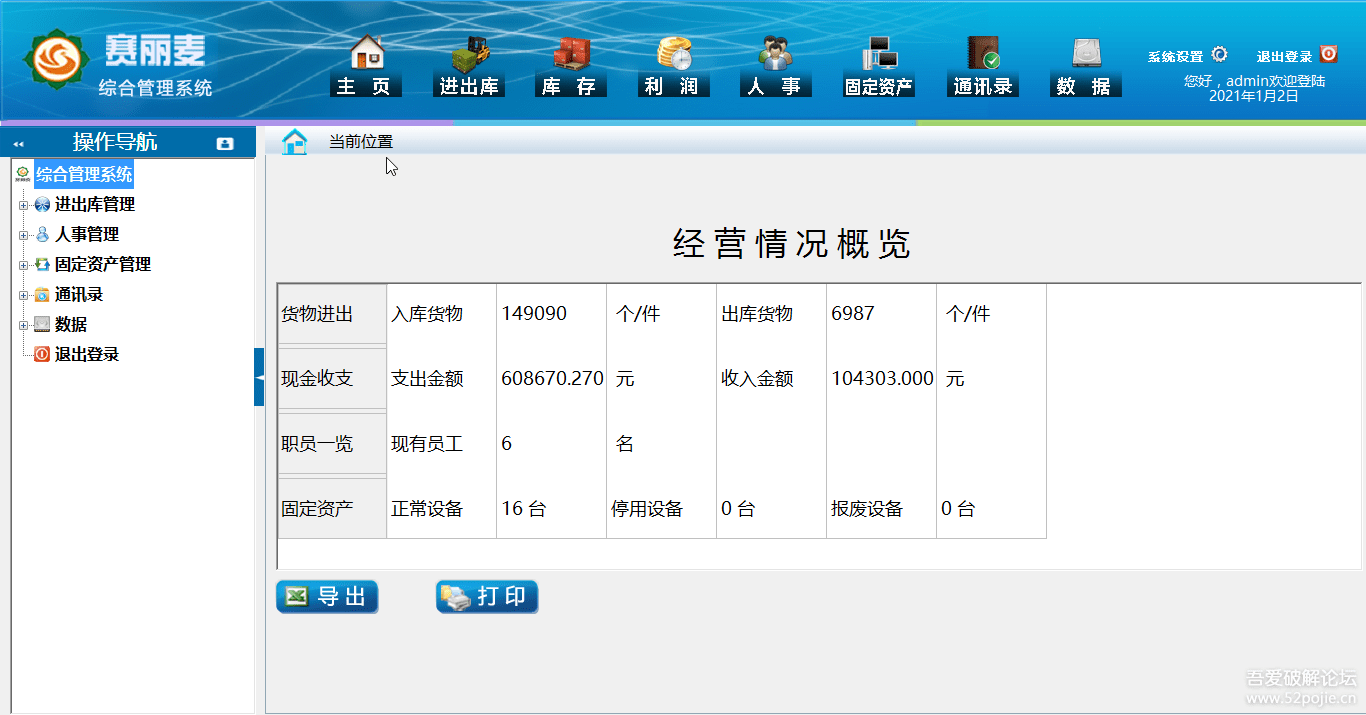Select 数据 in the navigation tree
Viewport: 1366px width, 715px height.
point(70,325)
